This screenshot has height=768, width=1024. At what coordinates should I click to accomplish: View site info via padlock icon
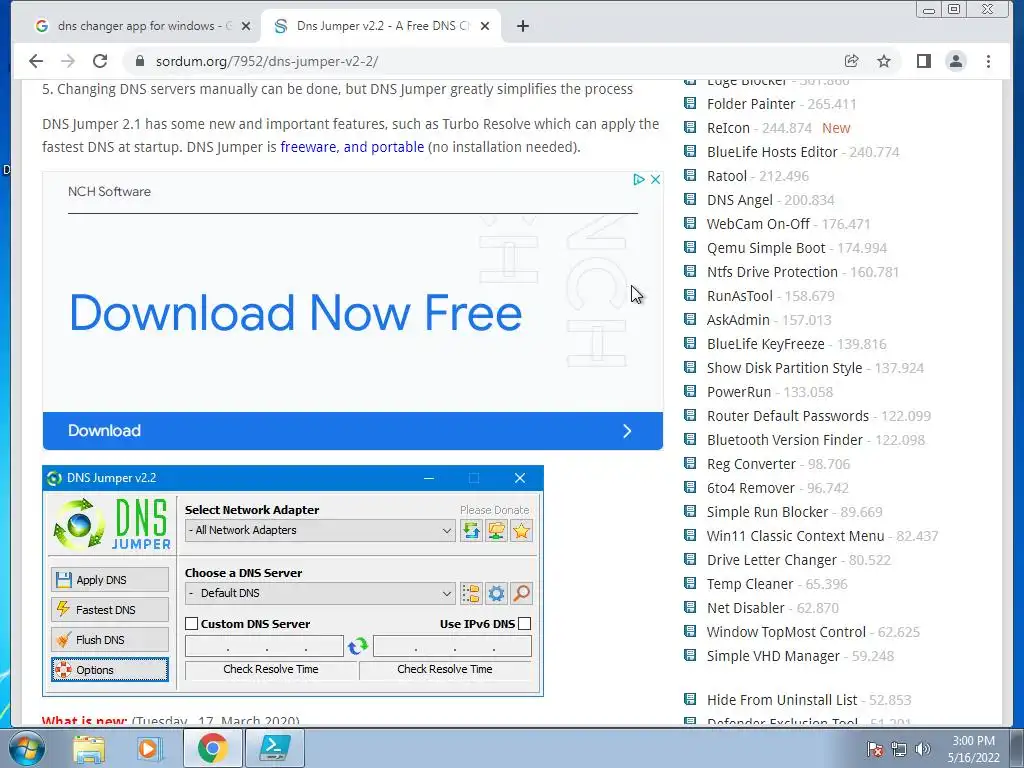[x=139, y=61]
